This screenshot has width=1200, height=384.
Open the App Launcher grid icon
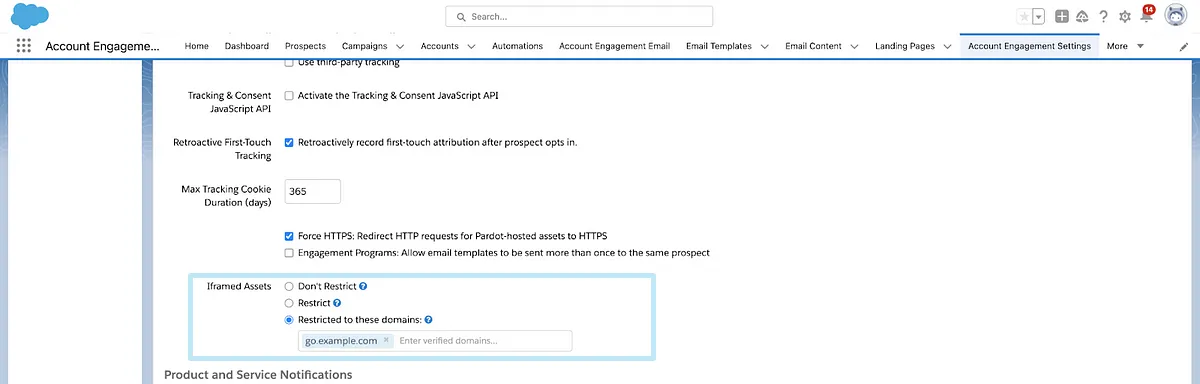[x=24, y=46]
